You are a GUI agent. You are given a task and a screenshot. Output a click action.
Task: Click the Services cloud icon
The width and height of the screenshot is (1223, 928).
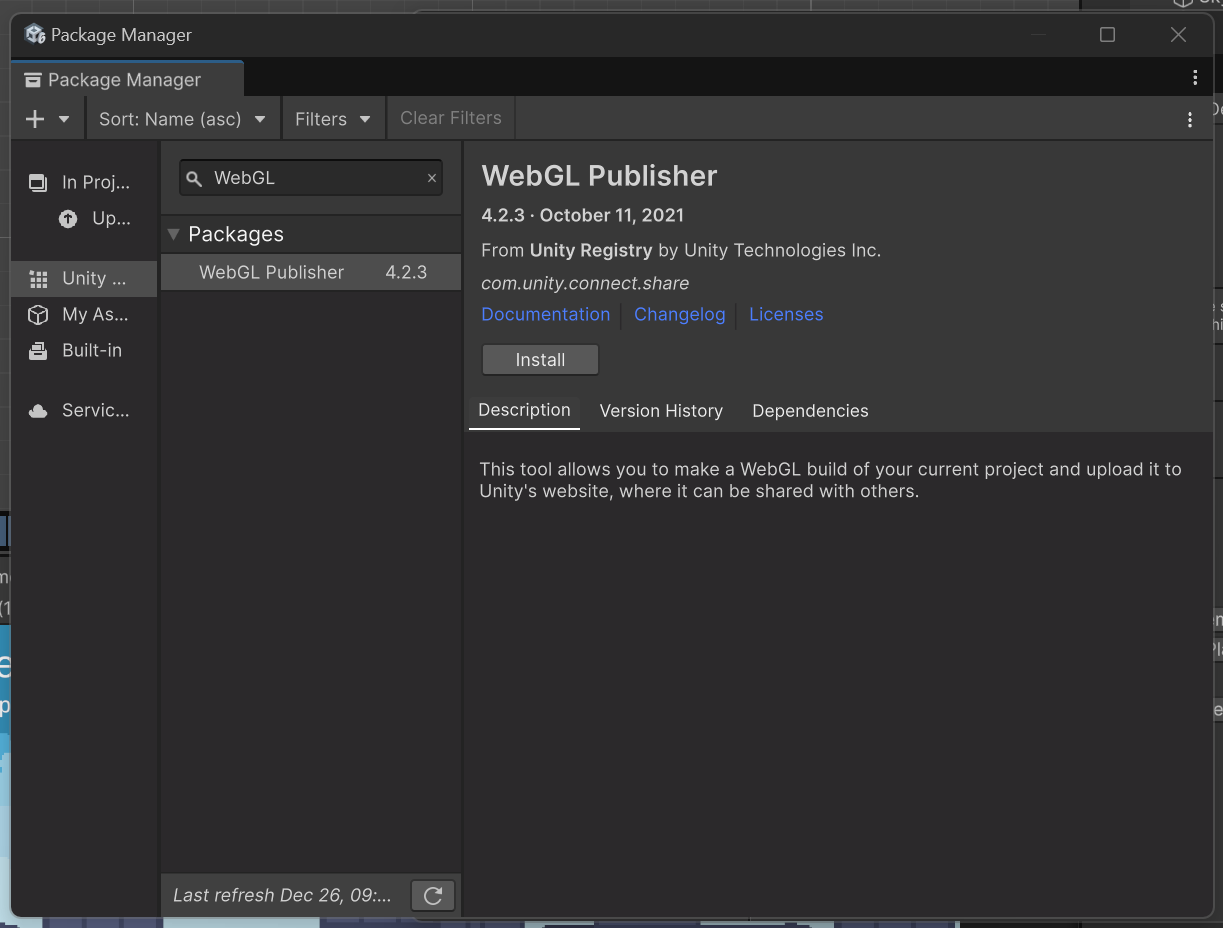tap(38, 411)
